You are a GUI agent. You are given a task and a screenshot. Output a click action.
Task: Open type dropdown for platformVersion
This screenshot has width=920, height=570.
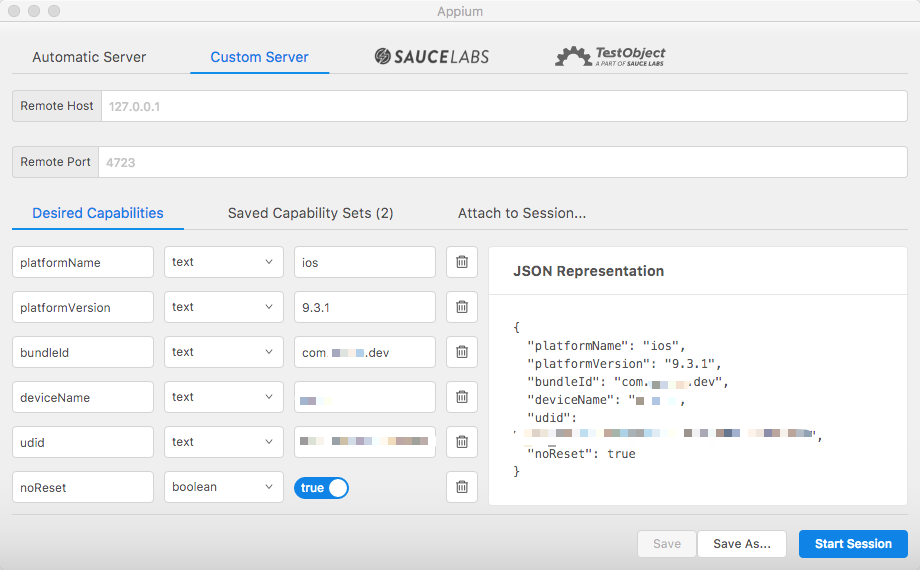click(224, 307)
